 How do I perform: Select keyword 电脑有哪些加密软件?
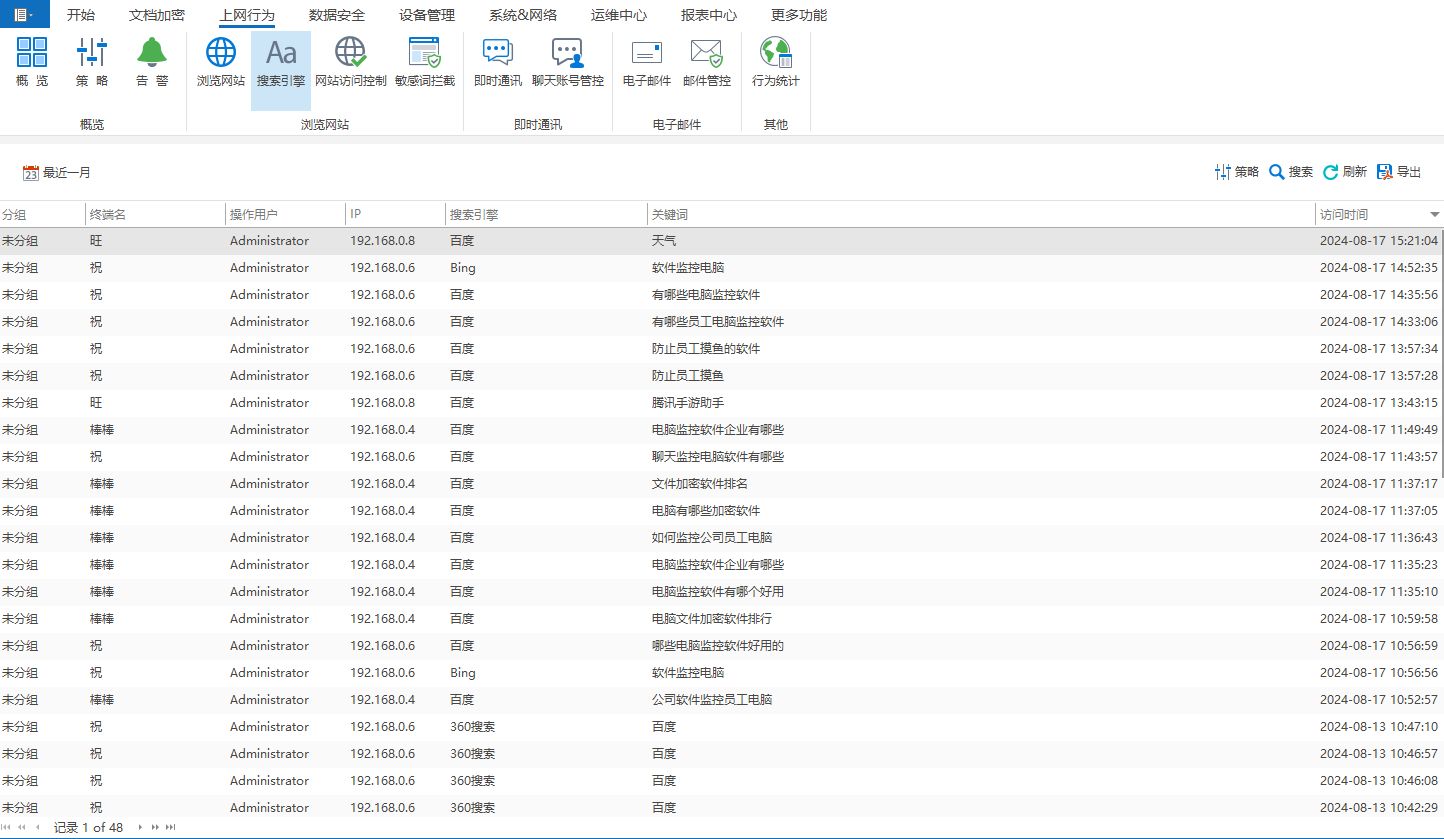coord(706,511)
